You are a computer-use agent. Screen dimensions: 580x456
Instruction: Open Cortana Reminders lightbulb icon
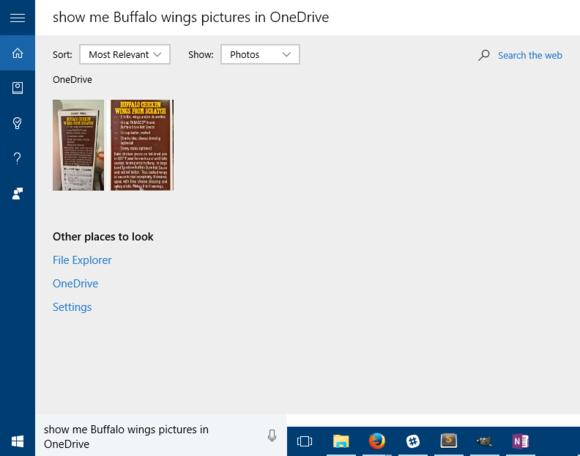click(17, 123)
